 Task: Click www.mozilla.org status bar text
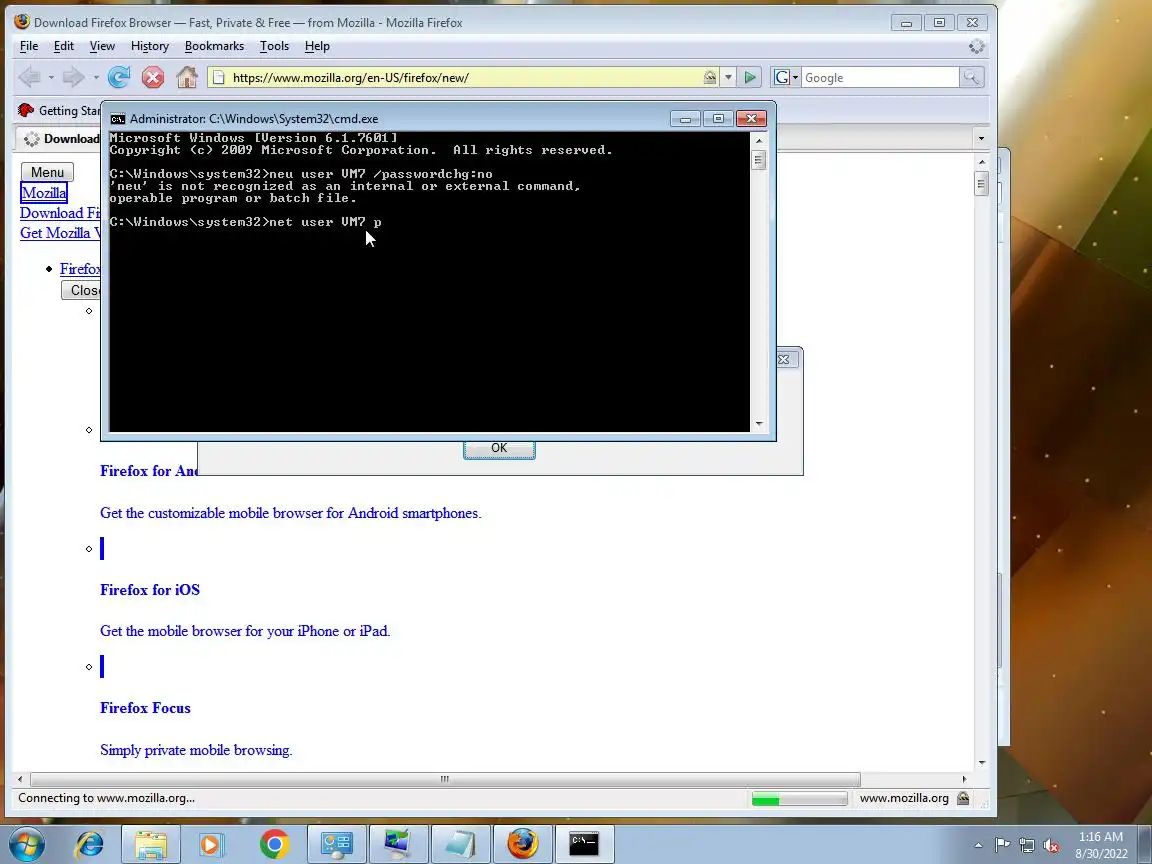[904, 798]
